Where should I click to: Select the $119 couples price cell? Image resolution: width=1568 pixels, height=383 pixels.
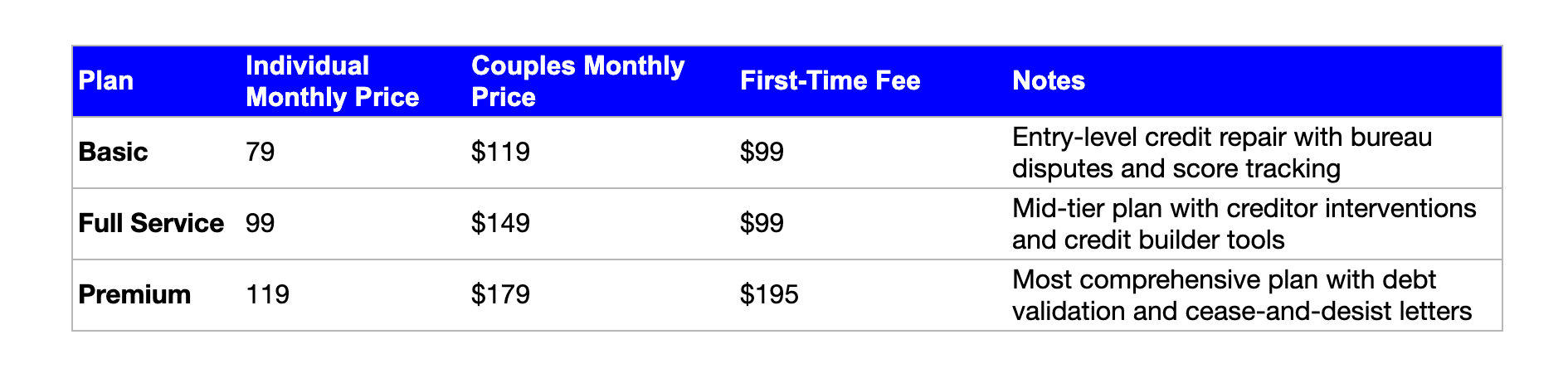point(500,153)
